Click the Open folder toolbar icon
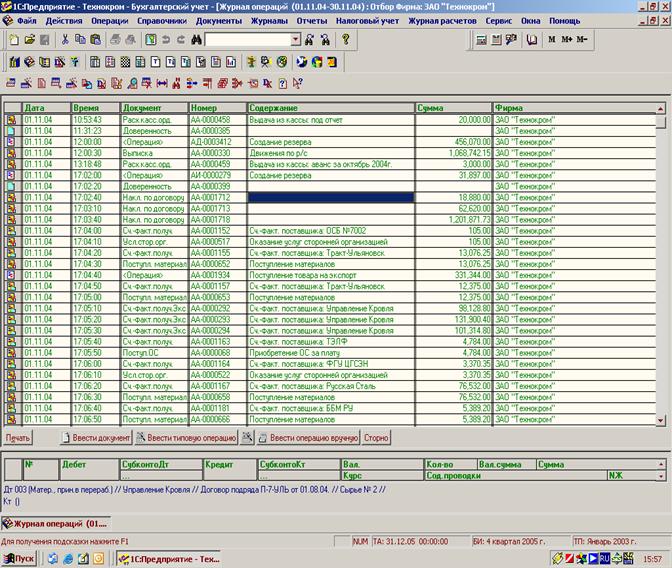This screenshot has width=672, height=568. pos(28,39)
